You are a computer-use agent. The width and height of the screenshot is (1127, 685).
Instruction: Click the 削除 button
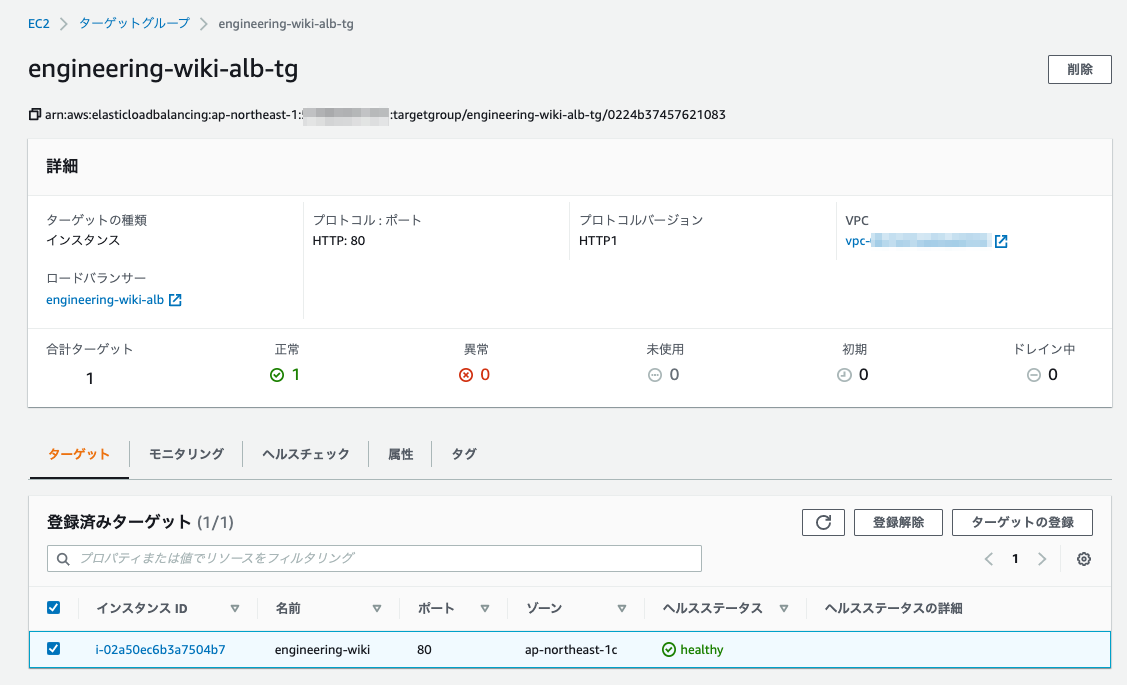click(x=1080, y=69)
